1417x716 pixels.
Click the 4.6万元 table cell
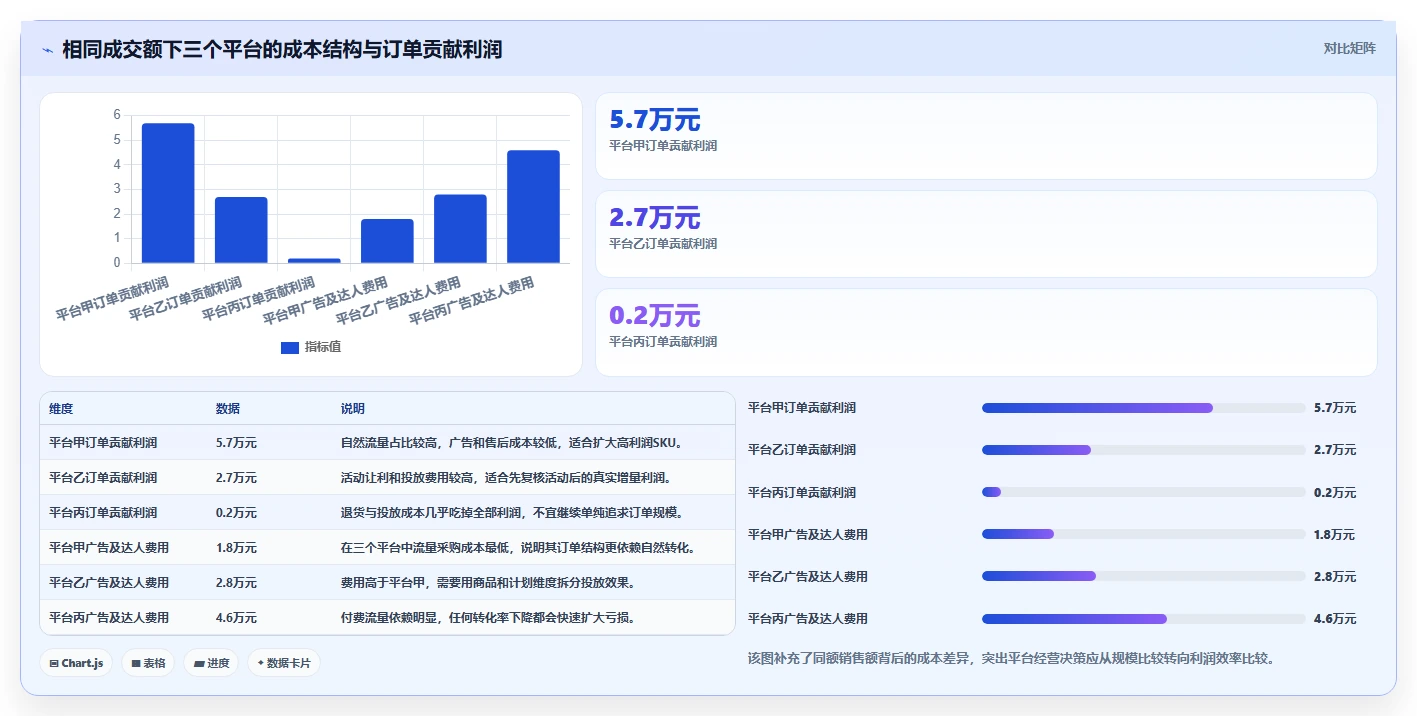click(236, 617)
